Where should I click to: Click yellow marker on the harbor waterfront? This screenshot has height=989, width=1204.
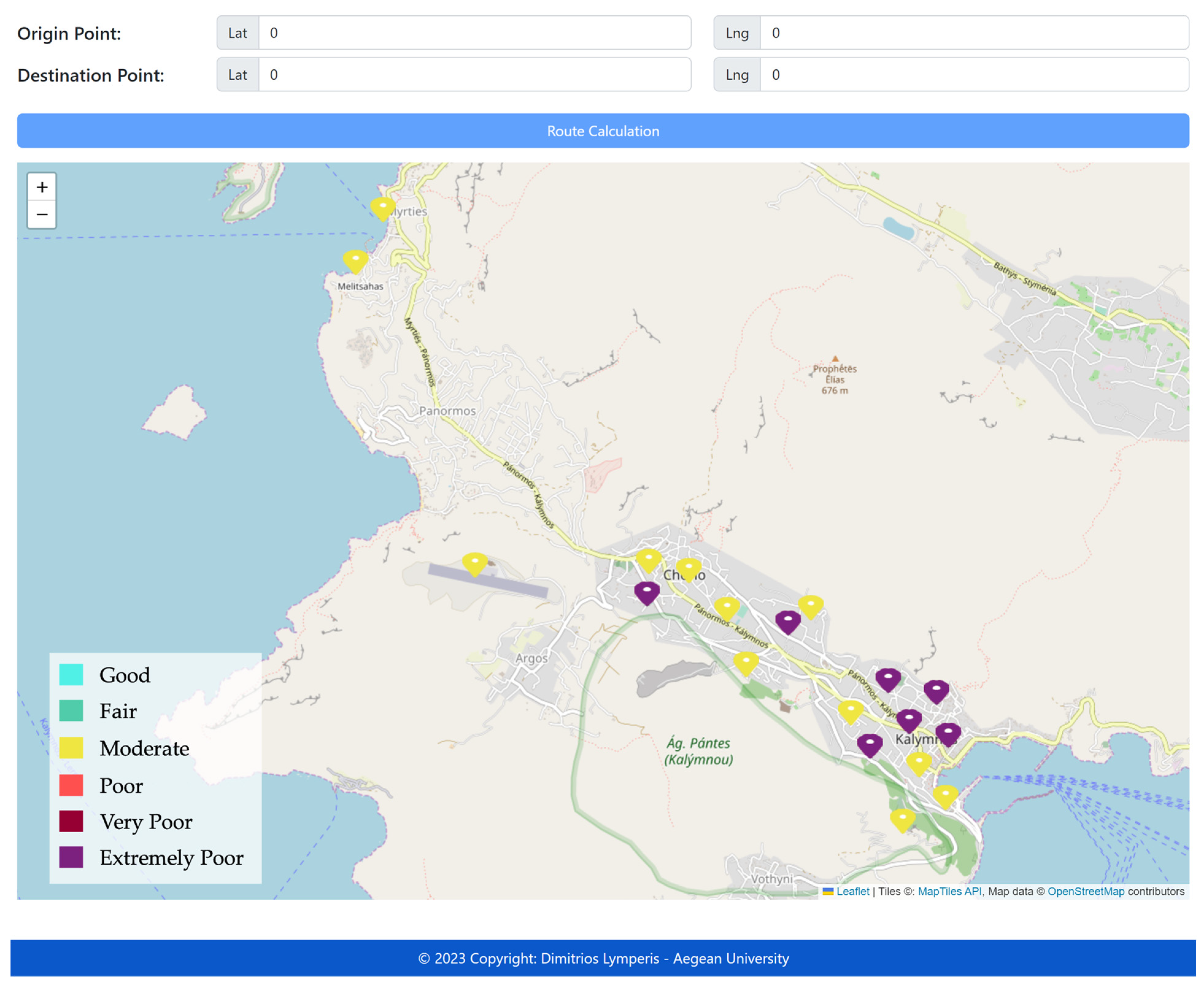pyautogui.click(x=945, y=796)
